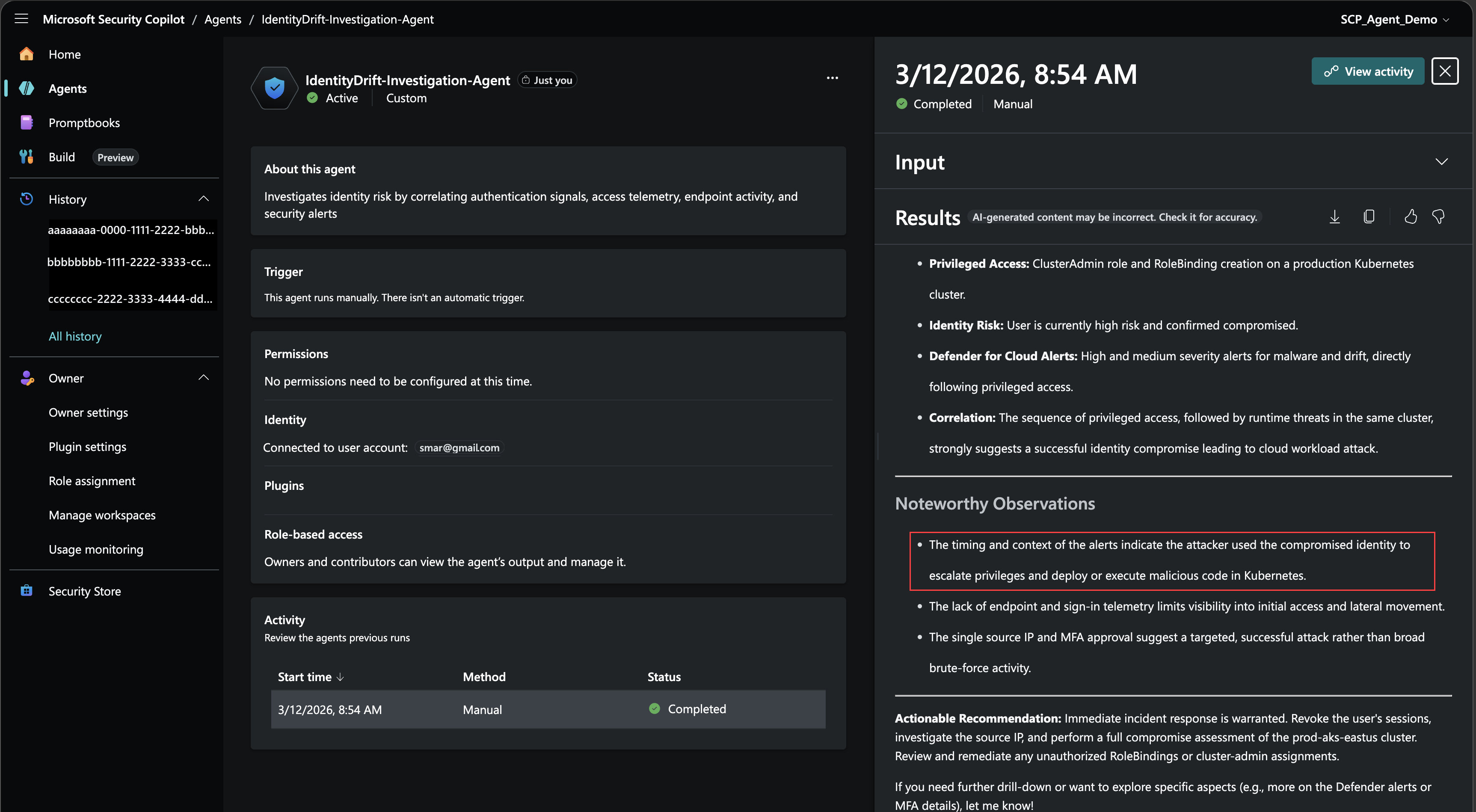Open history item starting with bbbbbbbb-1111
The image size is (1476, 812).
(x=129, y=262)
